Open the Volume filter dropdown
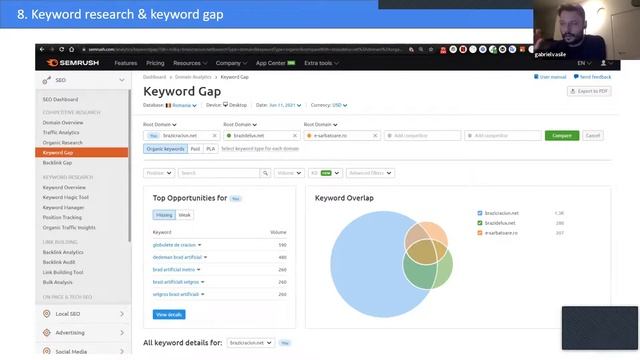Viewport: 640px width, 360px height. (289, 173)
